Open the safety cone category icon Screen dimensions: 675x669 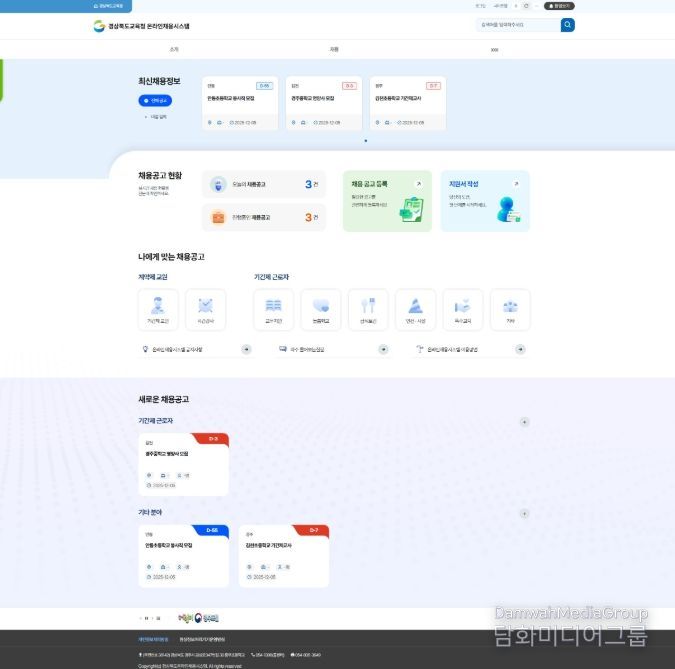click(x=415, y=309)
